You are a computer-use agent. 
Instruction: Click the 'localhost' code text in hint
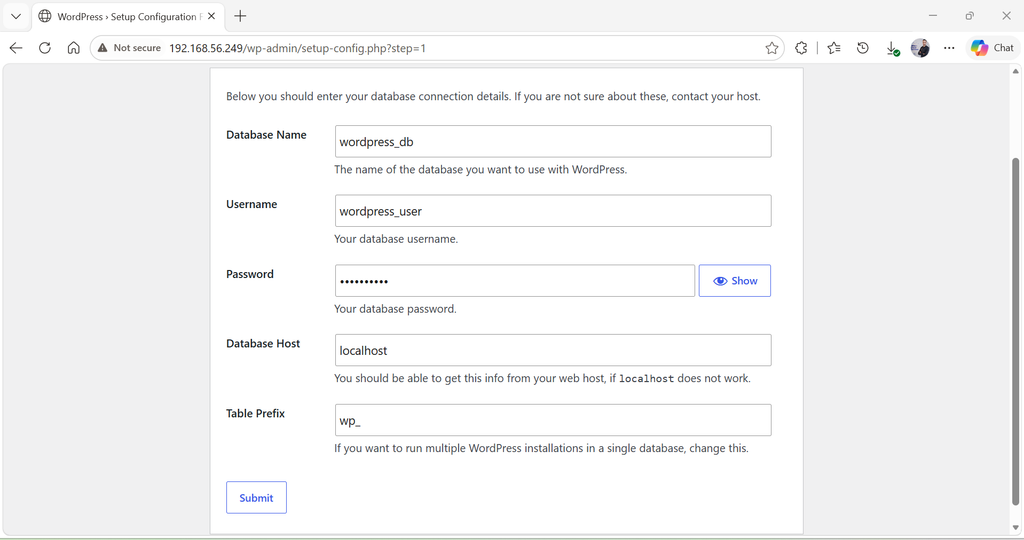[647, 379]
